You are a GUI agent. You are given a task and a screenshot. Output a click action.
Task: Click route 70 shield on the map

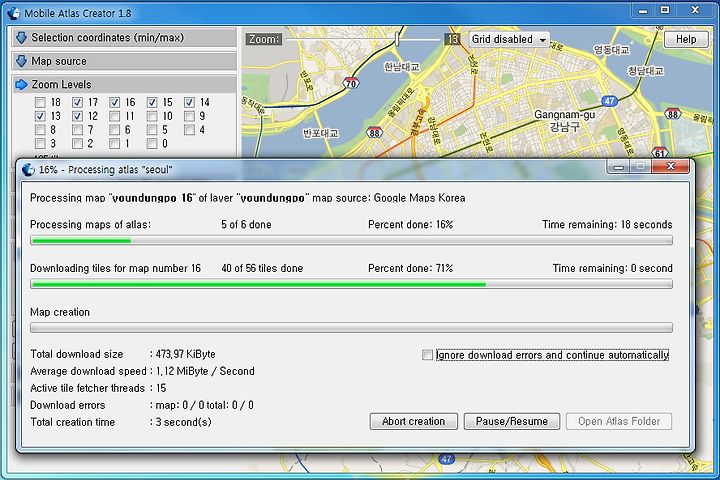[351, 83]
